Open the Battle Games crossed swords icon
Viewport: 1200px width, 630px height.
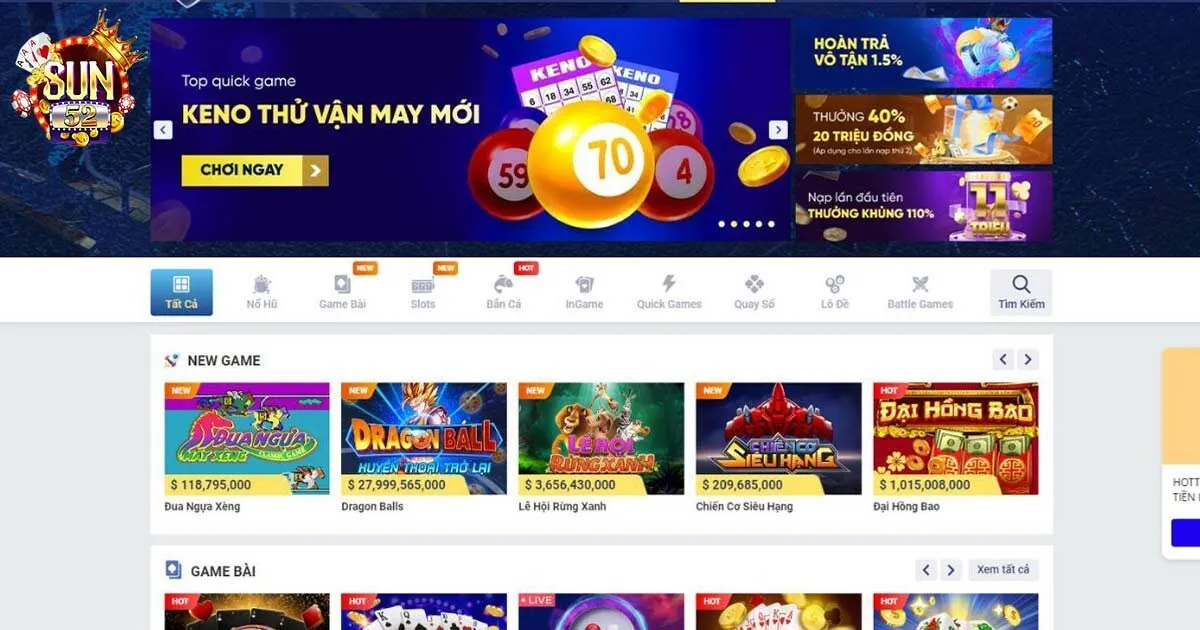point(920,285)
